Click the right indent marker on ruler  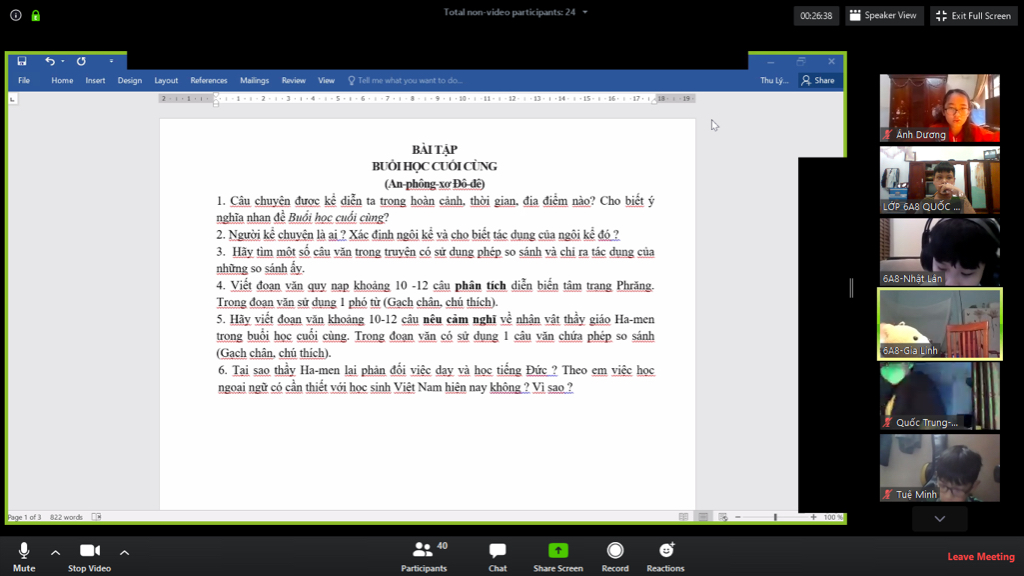(x=654, y=102)
